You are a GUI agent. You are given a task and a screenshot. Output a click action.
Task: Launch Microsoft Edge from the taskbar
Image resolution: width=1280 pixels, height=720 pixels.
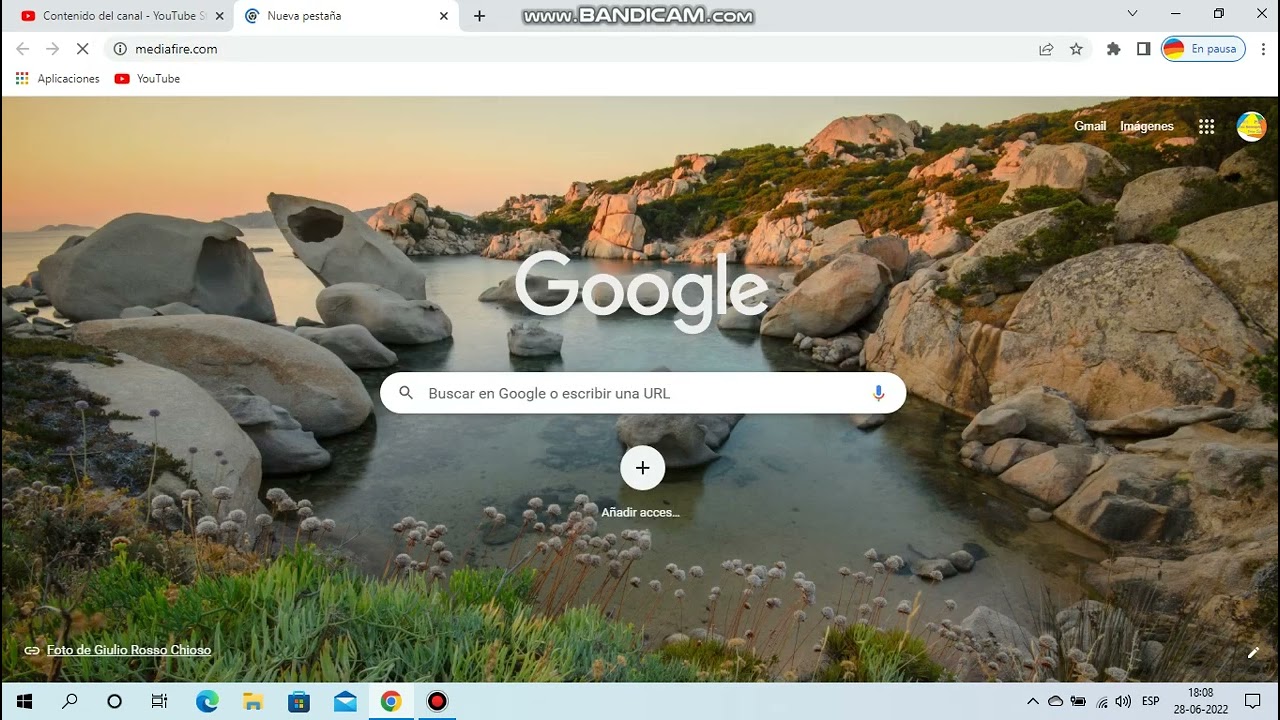click(207, 701)
